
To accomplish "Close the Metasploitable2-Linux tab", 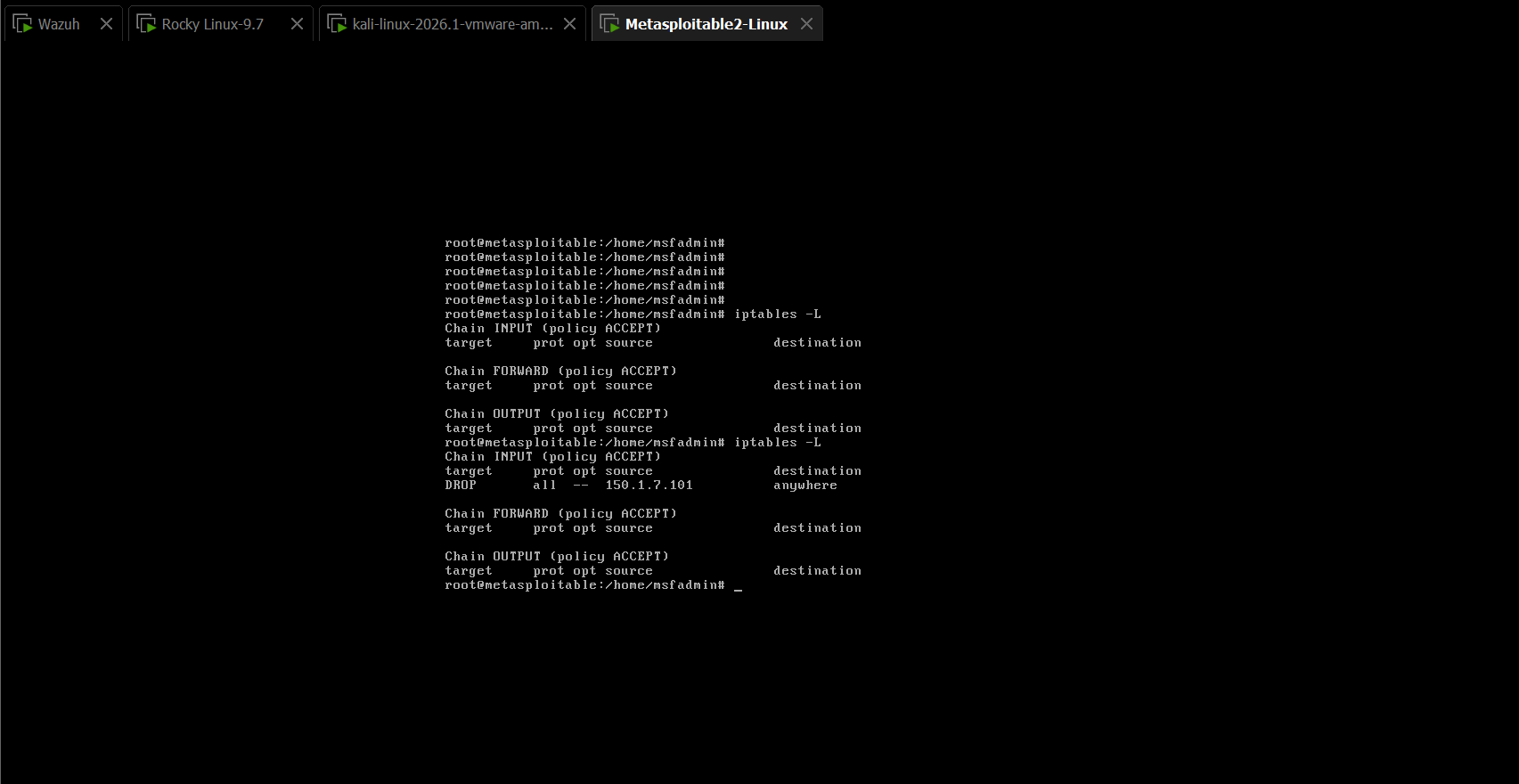I will [806, 24].
